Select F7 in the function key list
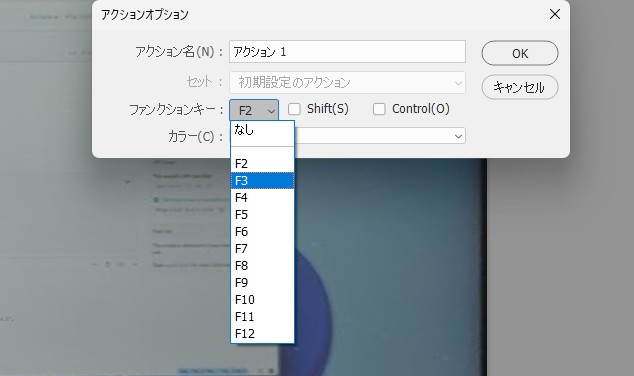 point(262,249)
